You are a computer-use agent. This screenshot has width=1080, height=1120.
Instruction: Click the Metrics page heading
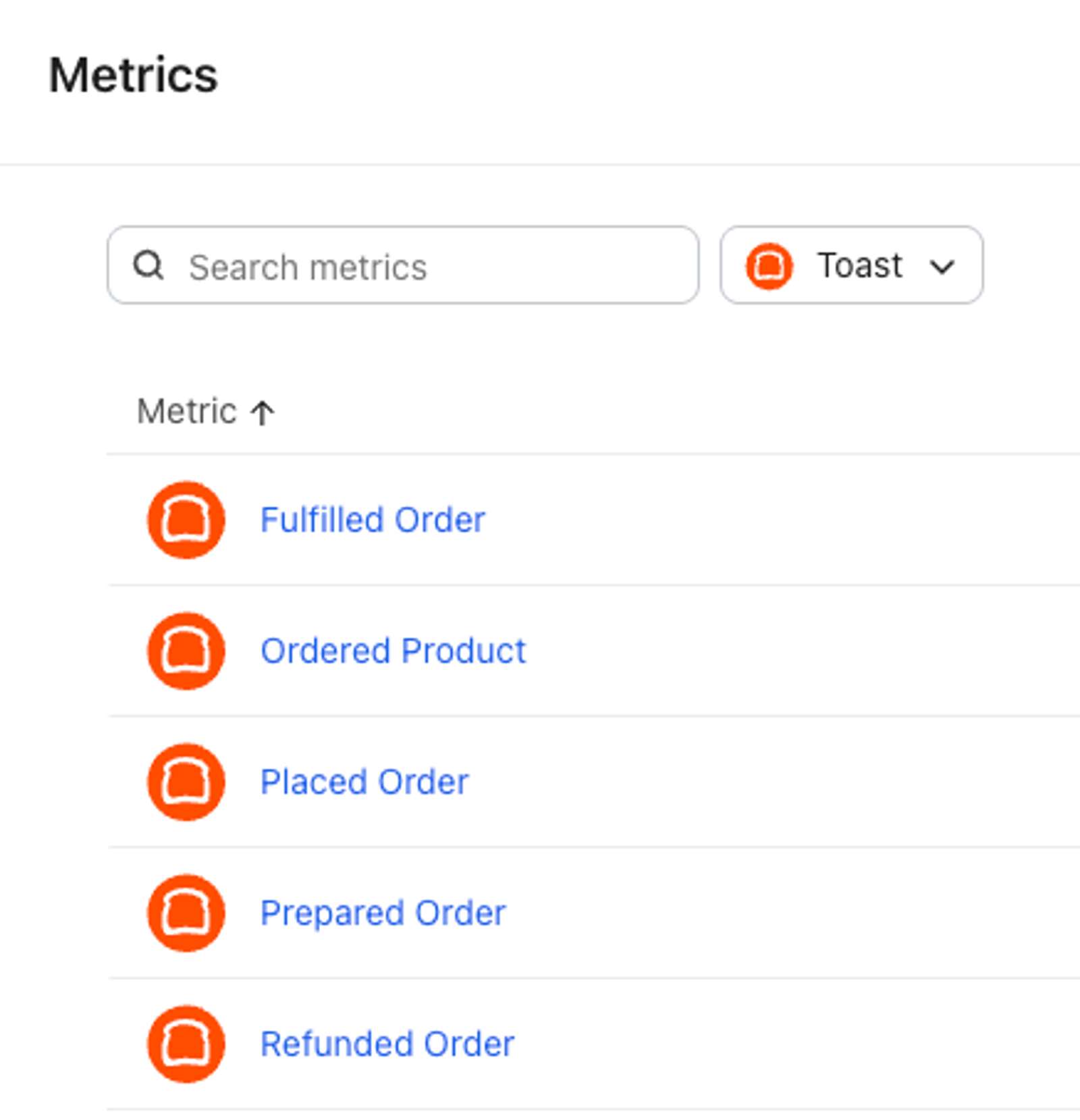click(x=134, y=75)
